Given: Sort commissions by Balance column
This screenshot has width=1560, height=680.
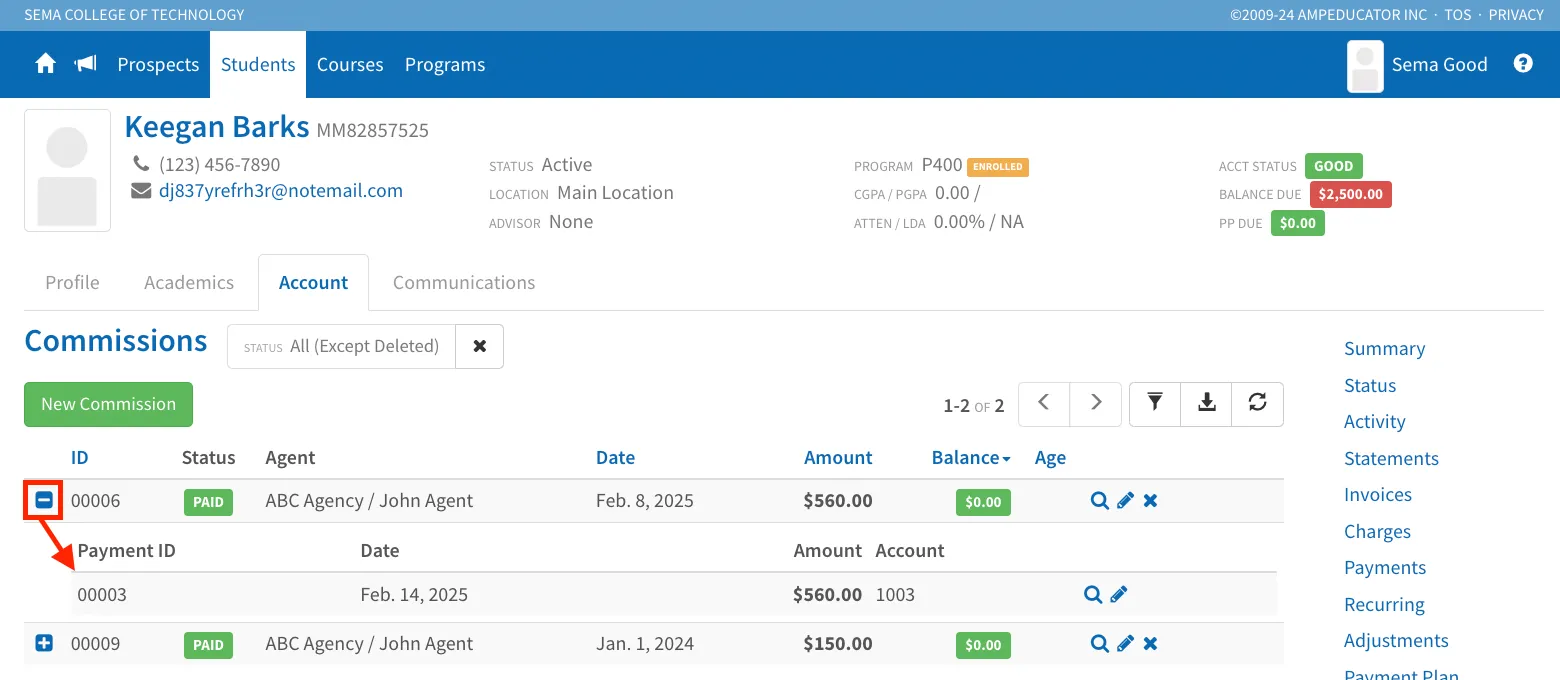Looking at the screenshot, I should [x=971, y=457].
